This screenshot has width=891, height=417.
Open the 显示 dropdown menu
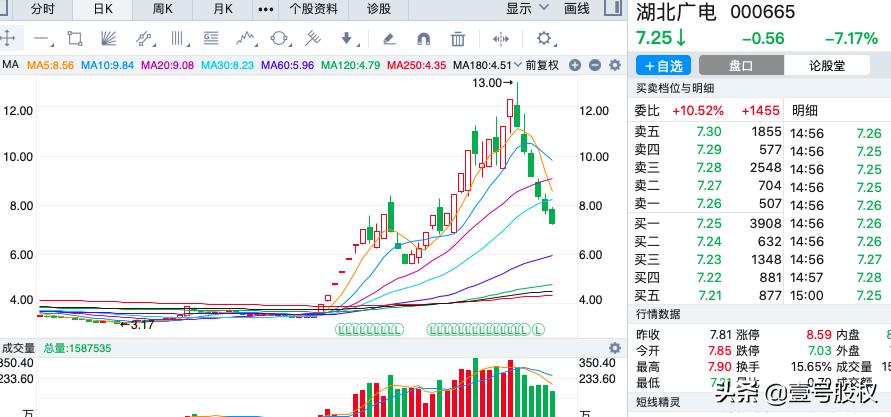pyautogui.click(x=528, y=9)
